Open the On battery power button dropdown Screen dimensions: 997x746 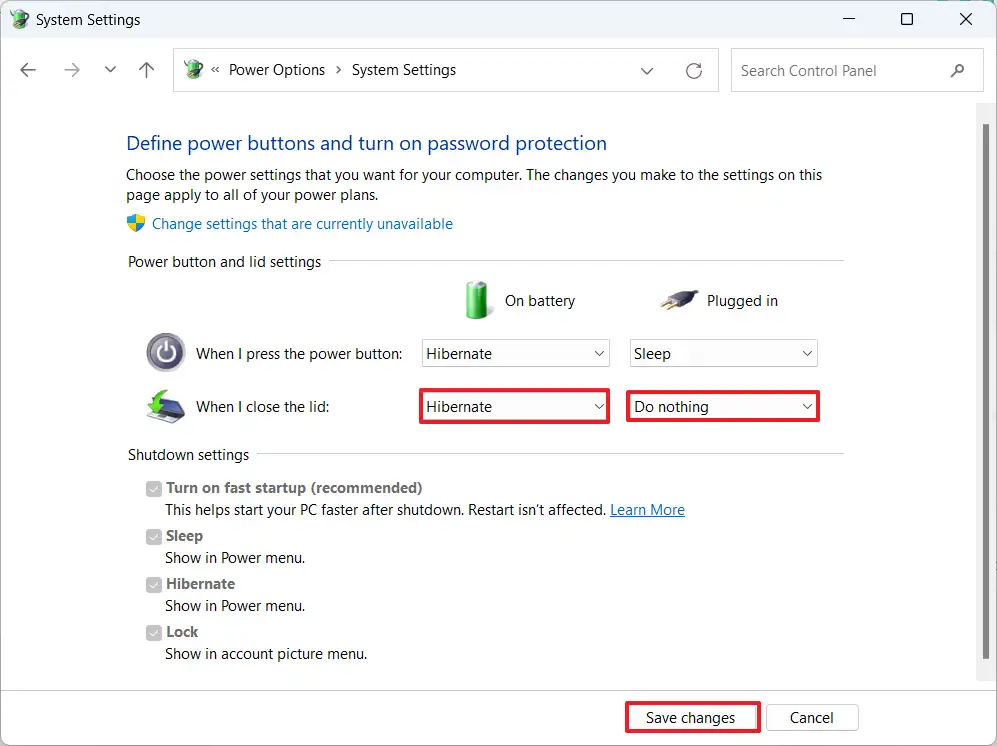click(x=515, y=353)
